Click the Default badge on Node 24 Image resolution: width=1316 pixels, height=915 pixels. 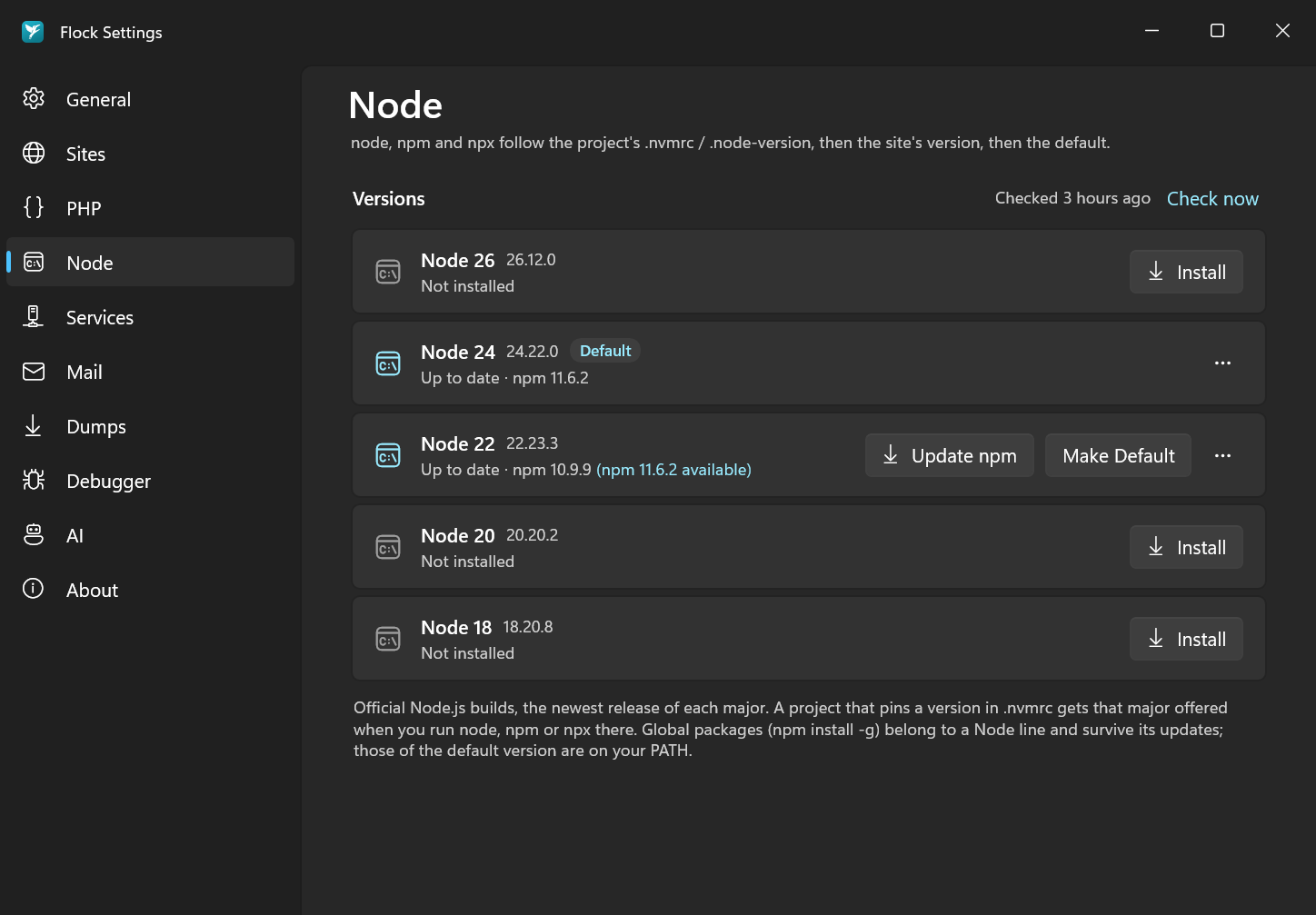605,351
